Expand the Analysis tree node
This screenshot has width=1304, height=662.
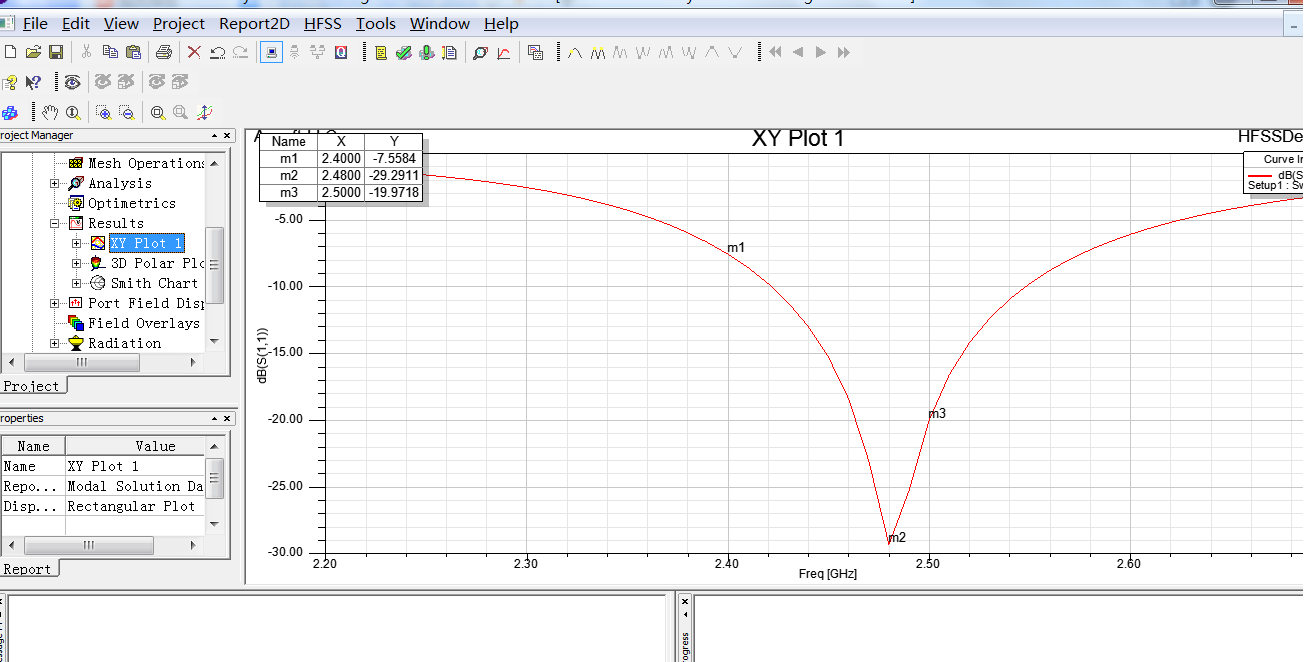pos(55,183)
